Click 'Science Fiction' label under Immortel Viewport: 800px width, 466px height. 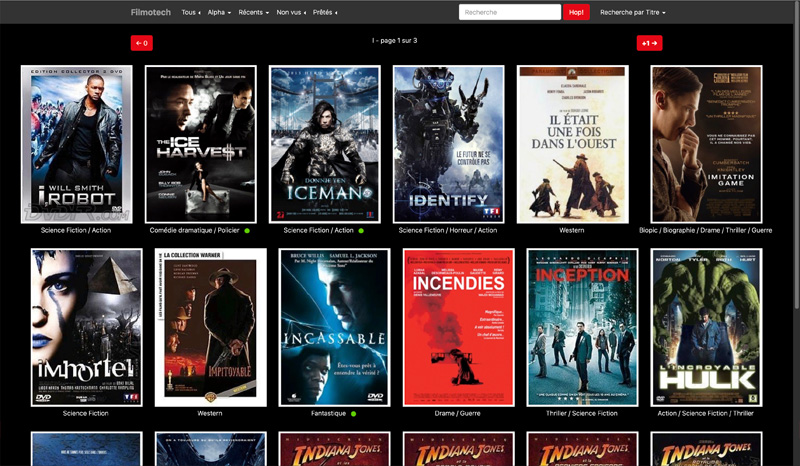[x=86, y=413]
